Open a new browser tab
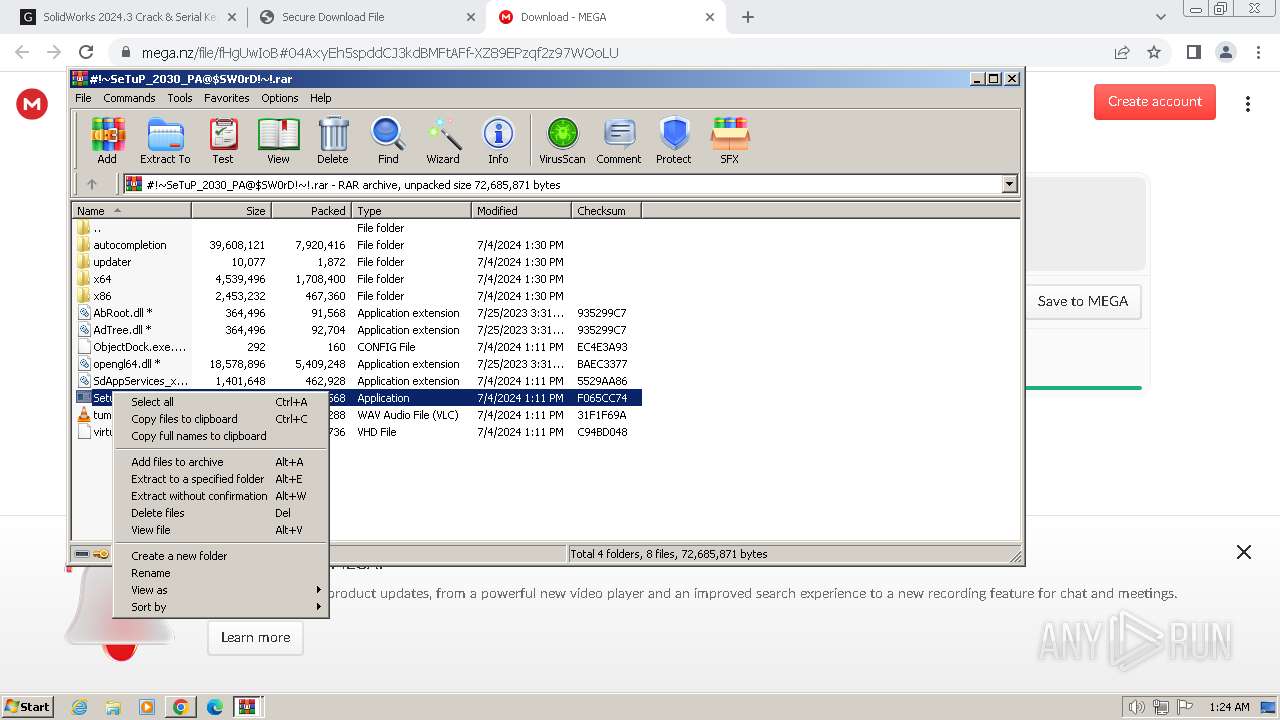The width and height of the screenshot is (1280, 720). 747,17
